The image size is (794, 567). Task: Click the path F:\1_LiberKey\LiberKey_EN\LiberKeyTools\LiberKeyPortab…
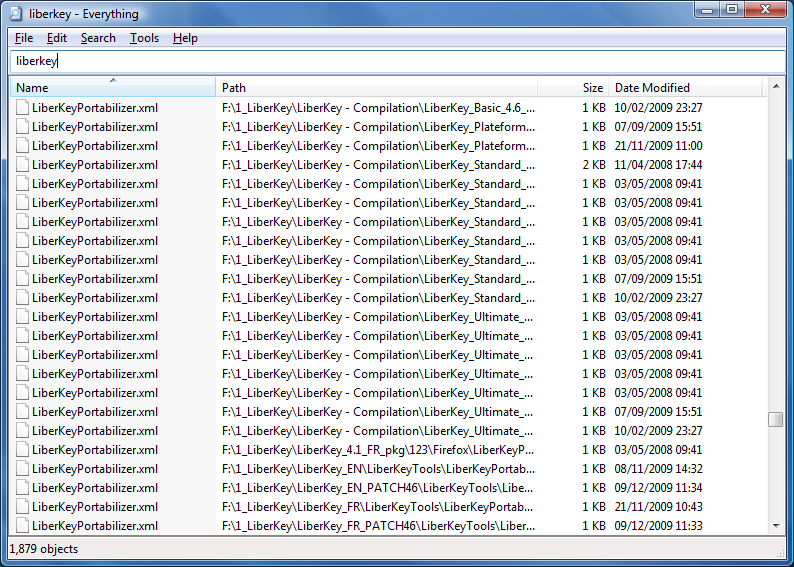click(x=378, y=469)
